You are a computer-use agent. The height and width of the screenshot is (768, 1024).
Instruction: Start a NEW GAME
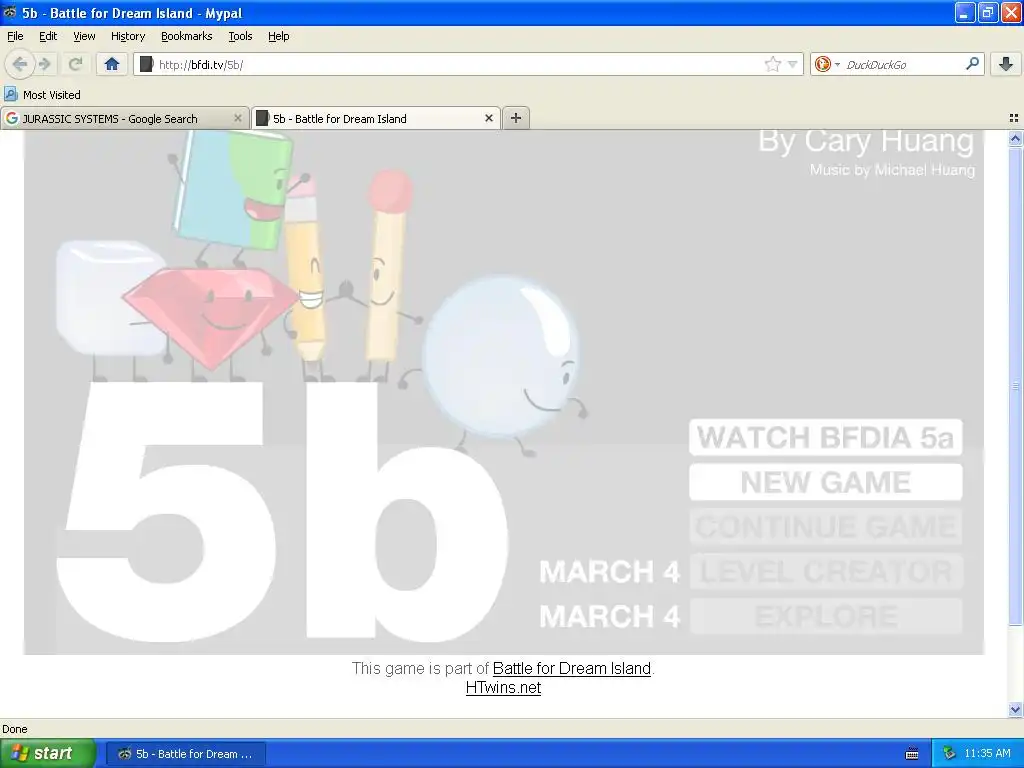click(825, 482)
